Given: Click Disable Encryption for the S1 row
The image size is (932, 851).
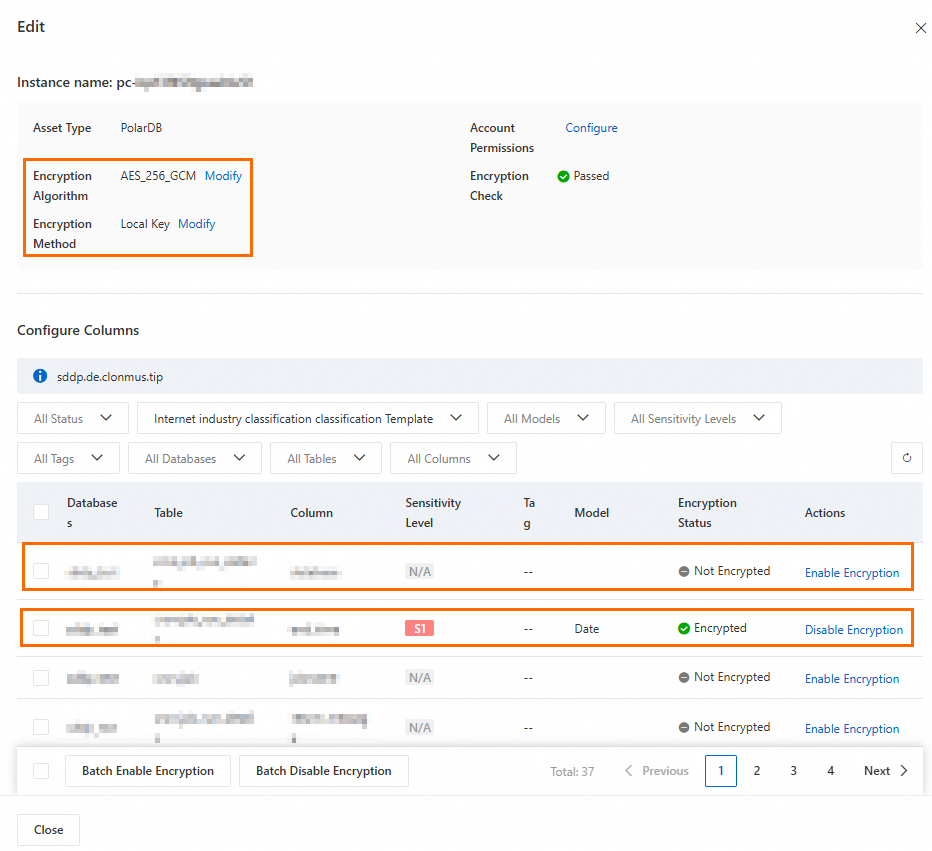Looking at the screenshot, I should pos(853,630).
